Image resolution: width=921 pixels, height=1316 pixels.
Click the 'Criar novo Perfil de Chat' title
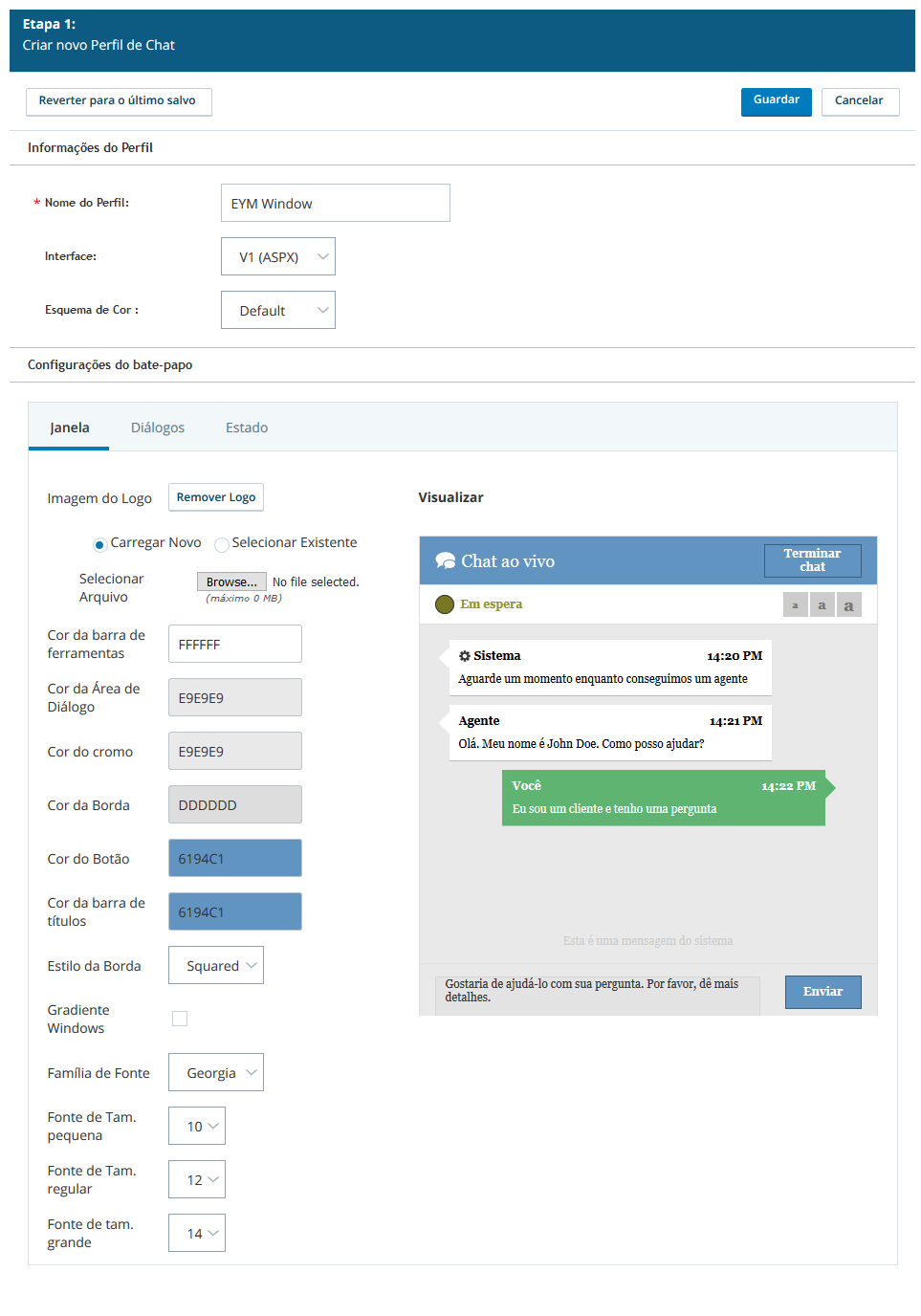[99, 45]
